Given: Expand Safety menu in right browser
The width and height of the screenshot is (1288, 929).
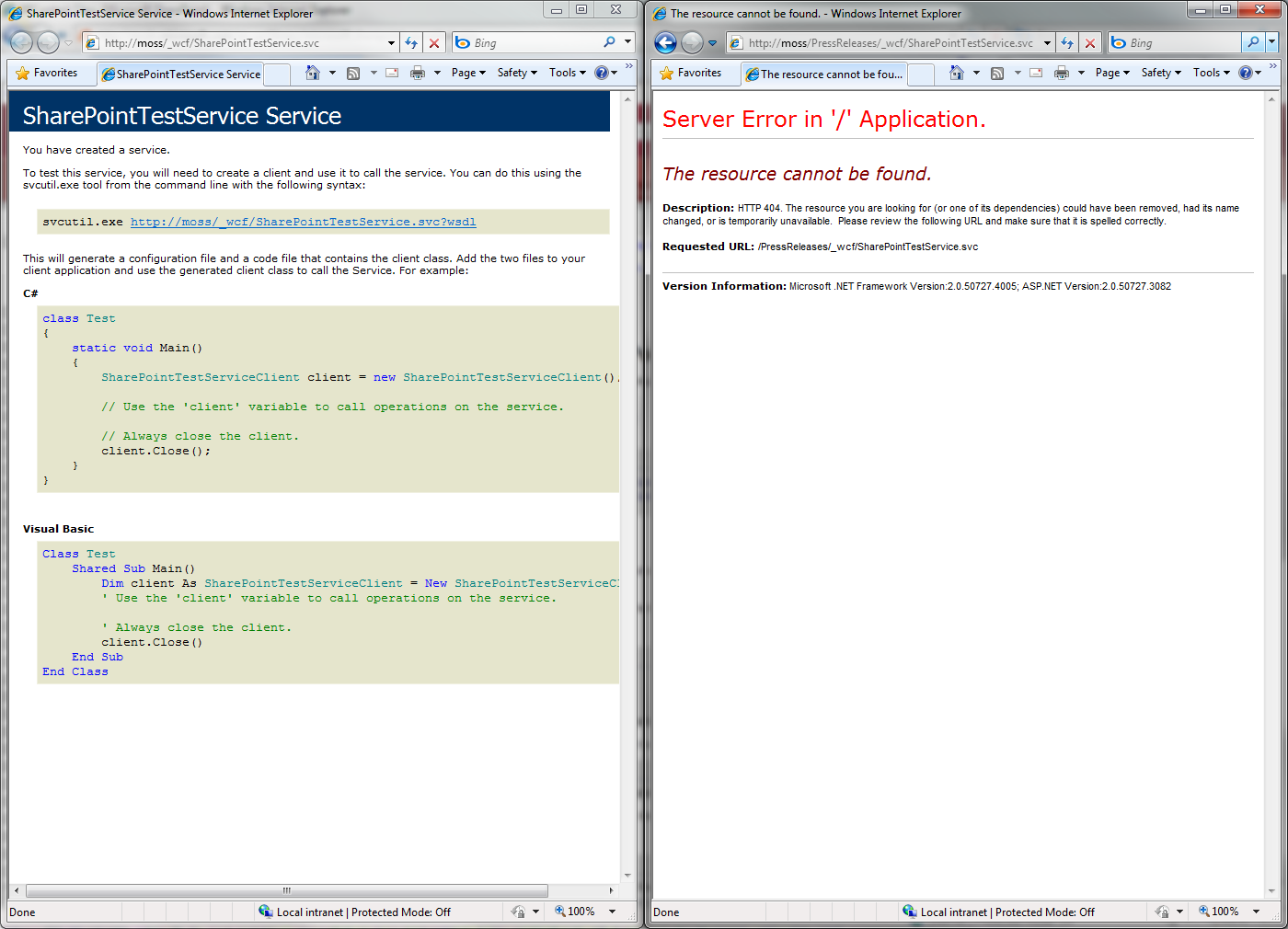Looking at the screenshot, I should [1161, 73].
